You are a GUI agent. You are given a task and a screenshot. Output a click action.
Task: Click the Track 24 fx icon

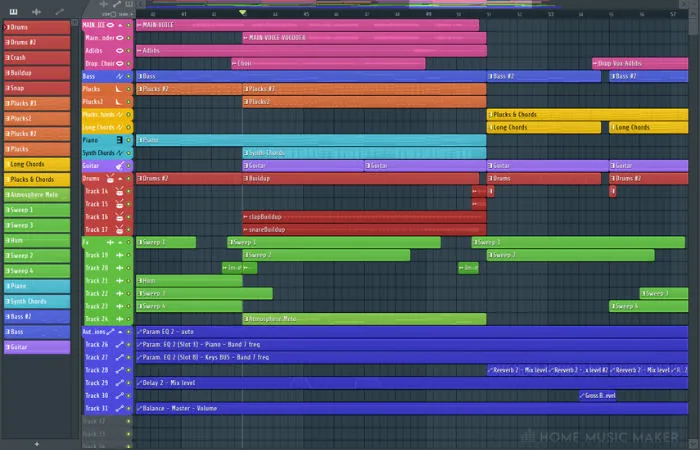click(x=120, y=319)
